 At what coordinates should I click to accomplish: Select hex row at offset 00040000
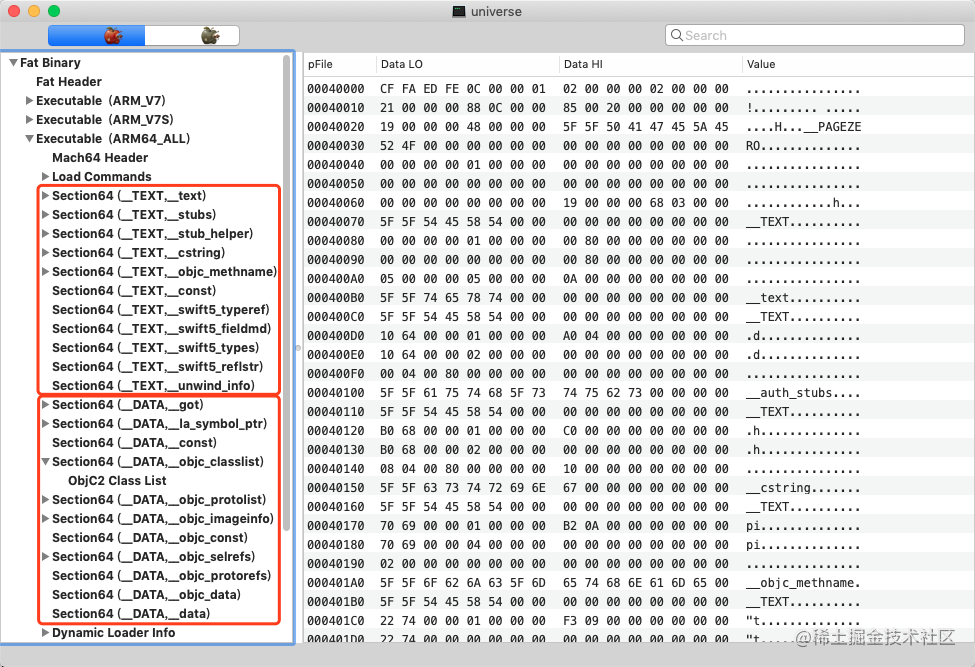point(639,89)
